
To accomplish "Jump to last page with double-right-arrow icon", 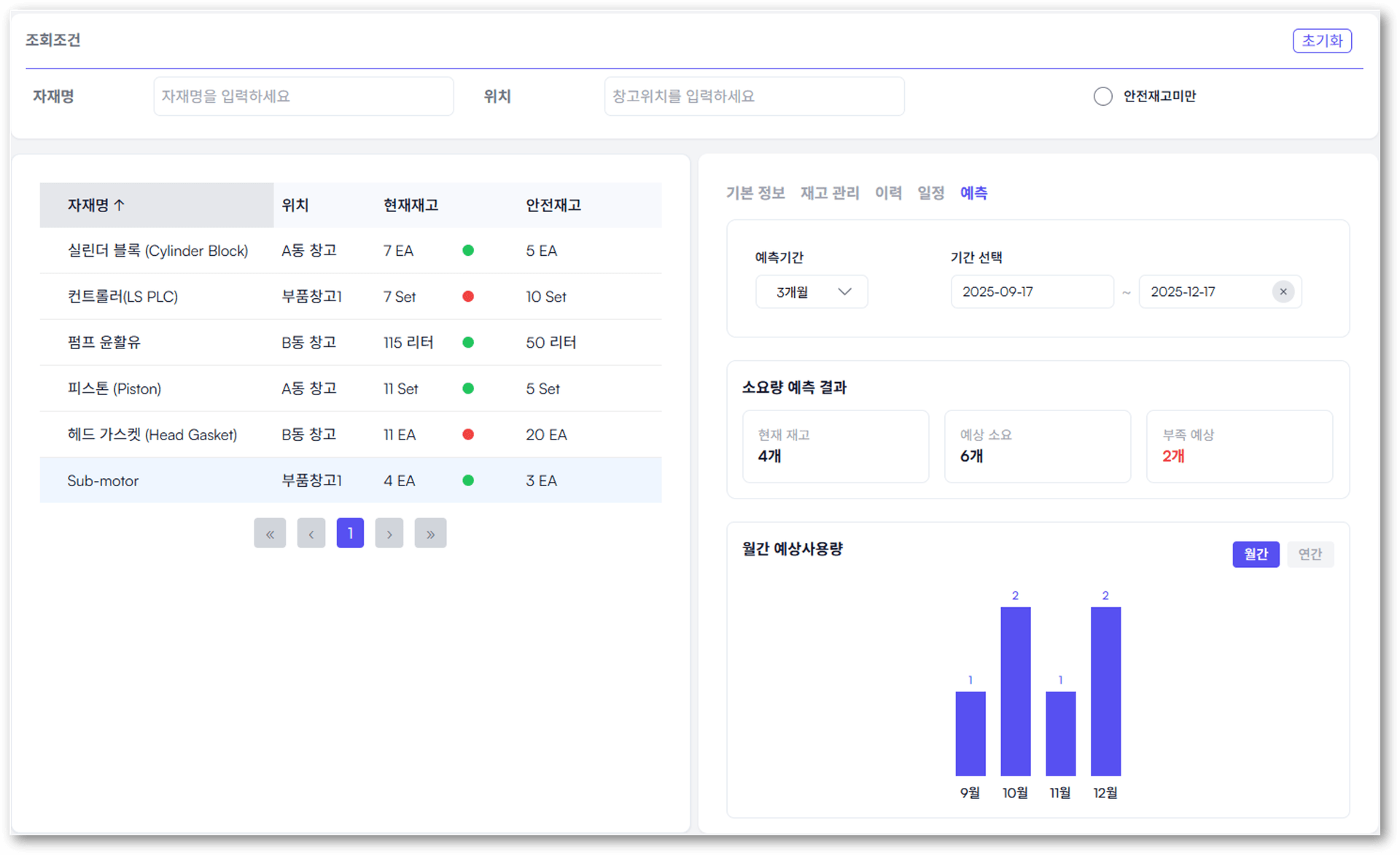I will pos(430,533).
